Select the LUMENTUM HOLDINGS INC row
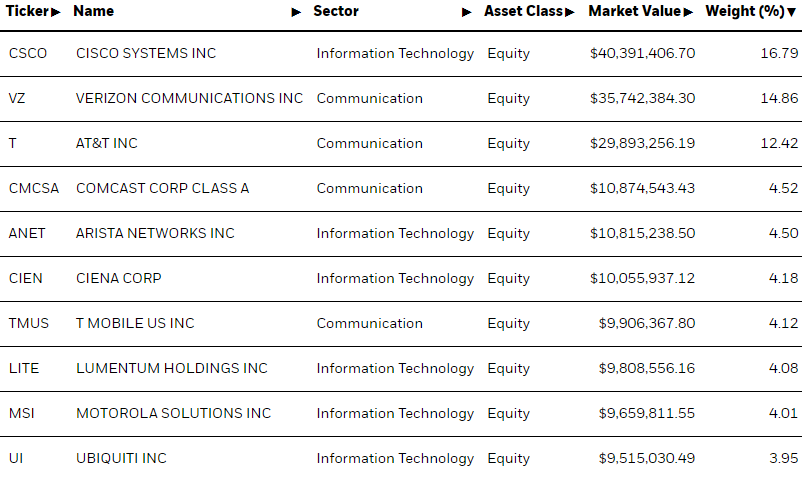The height and width of the screenshot is (477, 802). point(401,369)
